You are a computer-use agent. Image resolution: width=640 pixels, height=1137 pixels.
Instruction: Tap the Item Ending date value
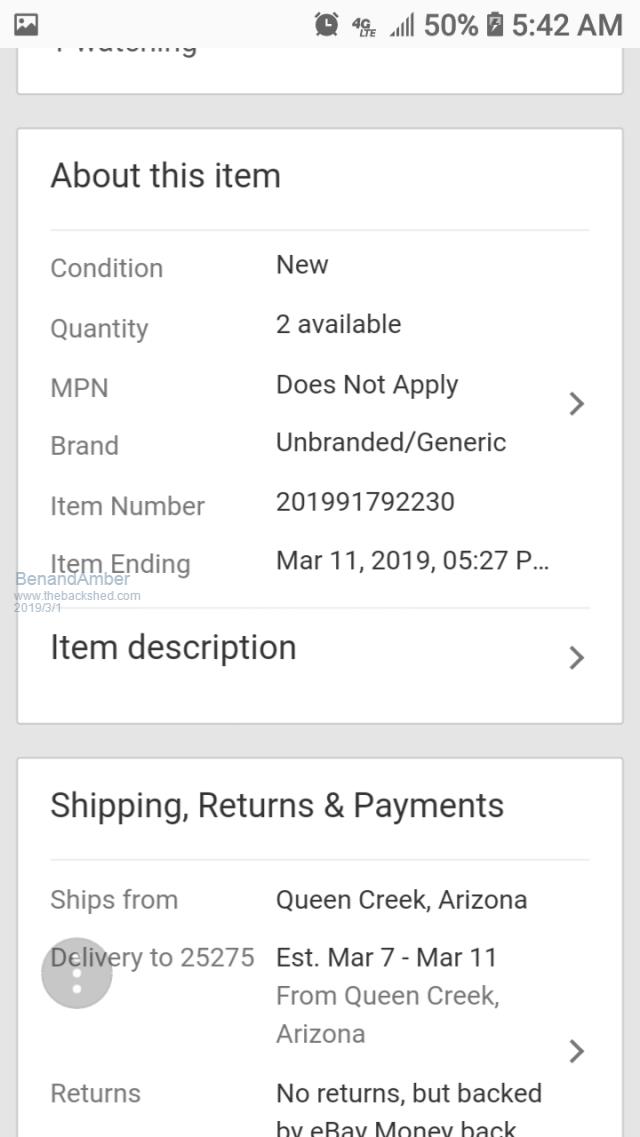click(412, 561)
